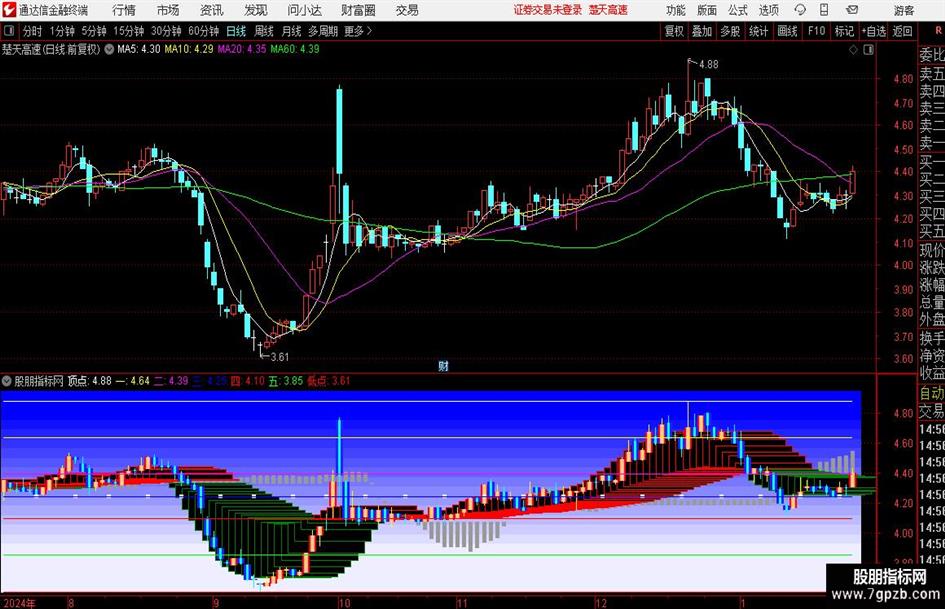Open the 市场 menu
The image size is (945, 609).
[x=168, y=10]
